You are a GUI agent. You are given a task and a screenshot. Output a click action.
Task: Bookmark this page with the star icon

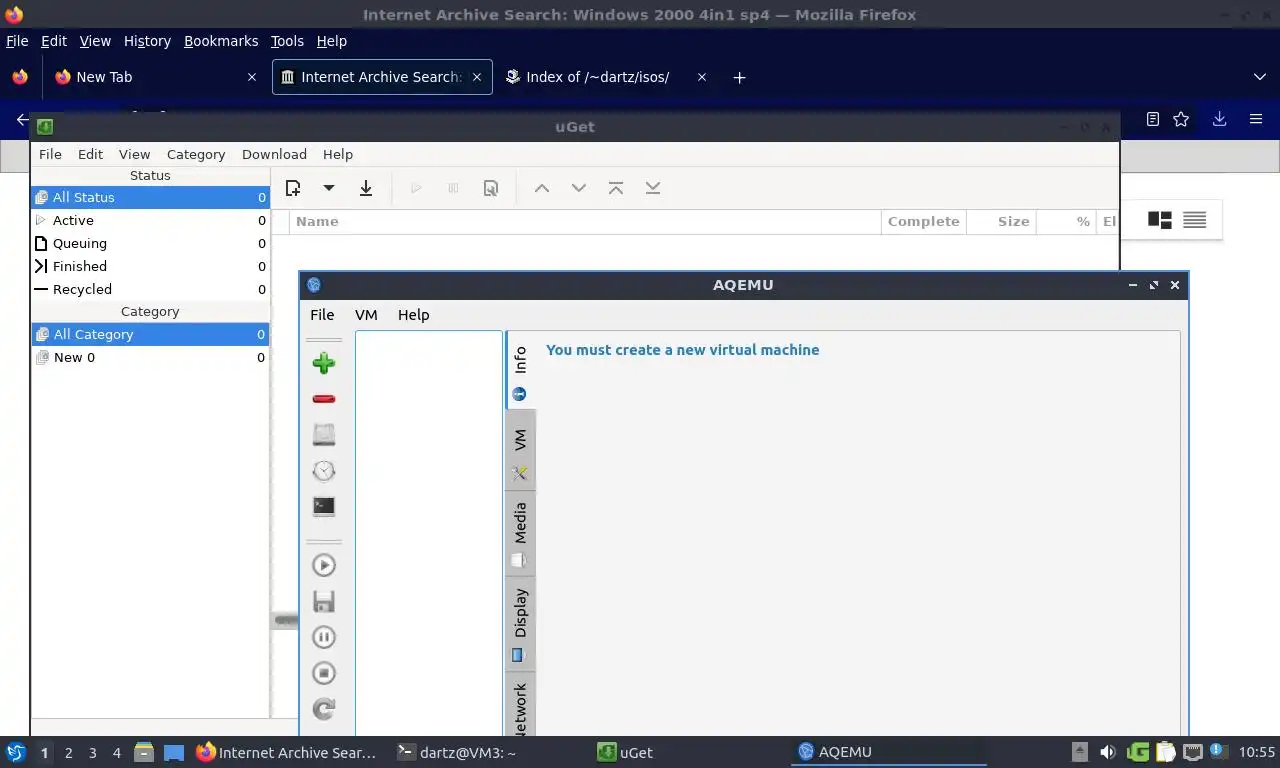point(1181,119)
